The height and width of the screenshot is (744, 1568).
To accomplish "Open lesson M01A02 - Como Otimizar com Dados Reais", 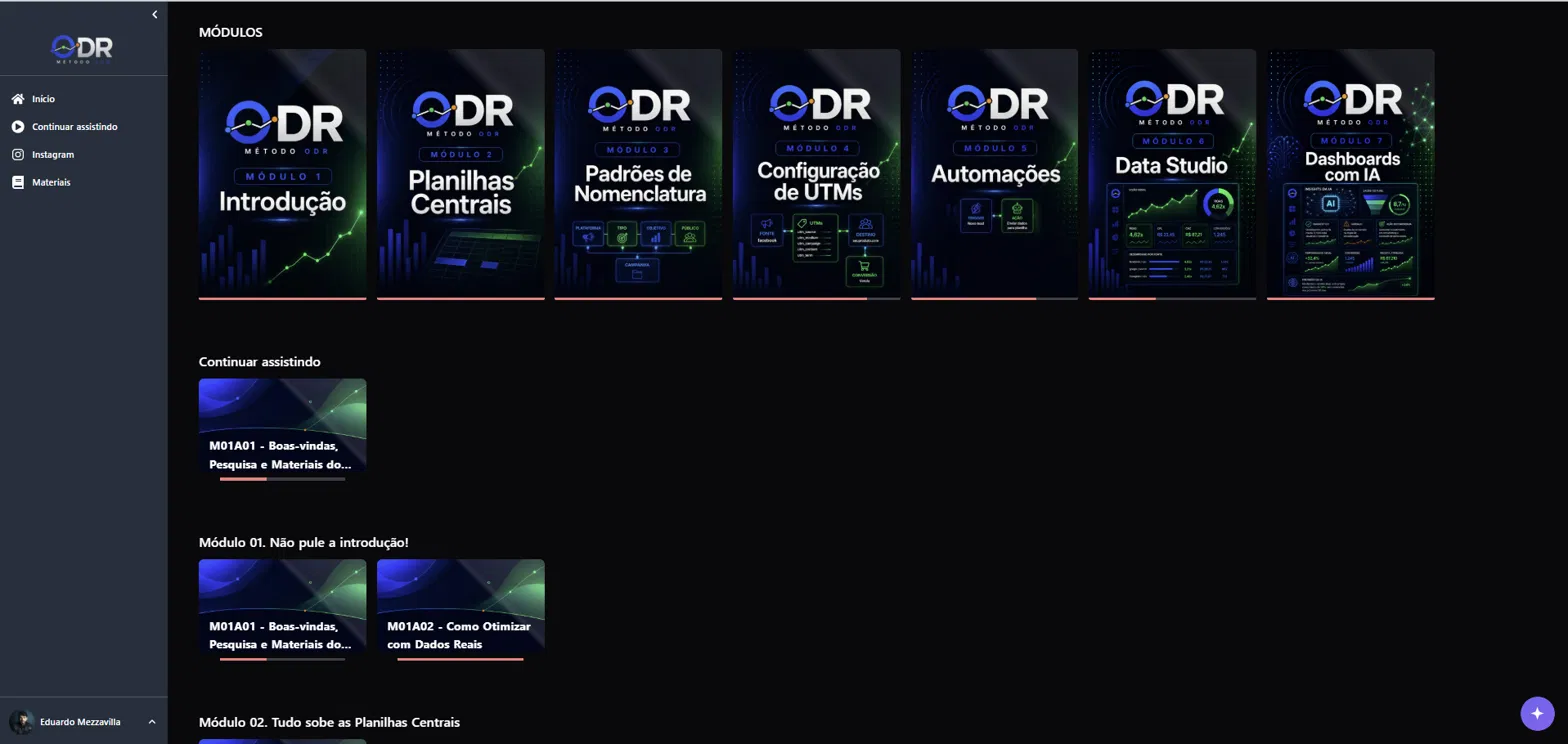I will point(461,606).
